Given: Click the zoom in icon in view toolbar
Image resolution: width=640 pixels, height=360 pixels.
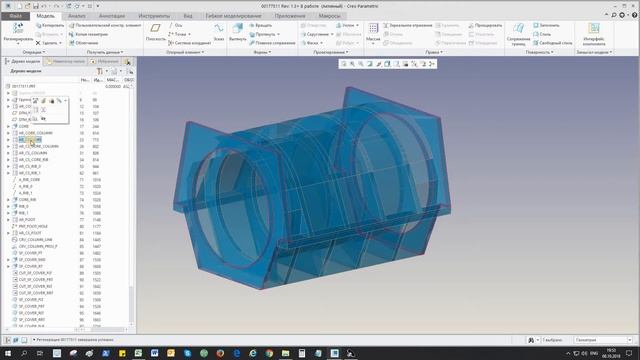Looking at the screenshot, I should click(352, 64).
